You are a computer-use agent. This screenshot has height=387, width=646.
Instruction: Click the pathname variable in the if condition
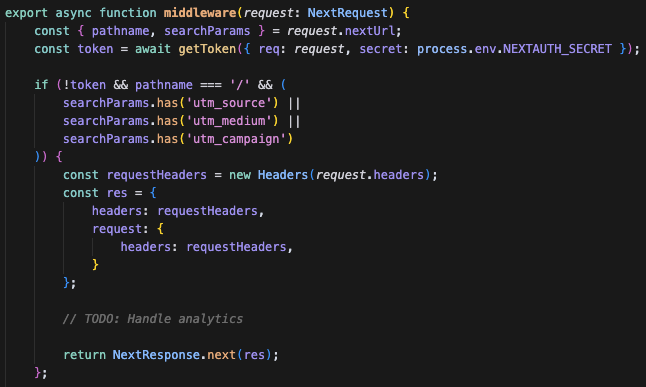(x=164, y=85)
